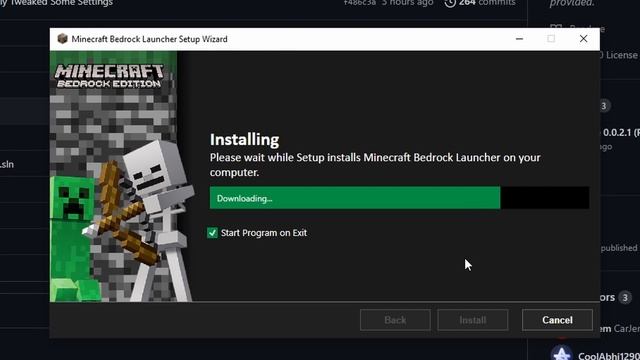
Task: Open CoolAbhi1290 contributor avatar on GitHub page
Action: pos(562,354)
